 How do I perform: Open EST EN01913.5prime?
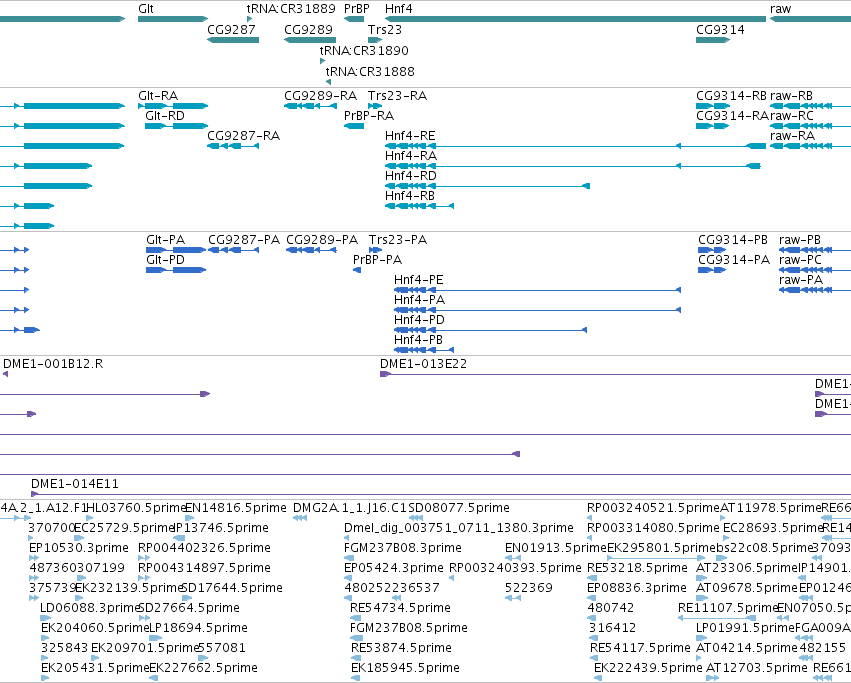(512, 558)
